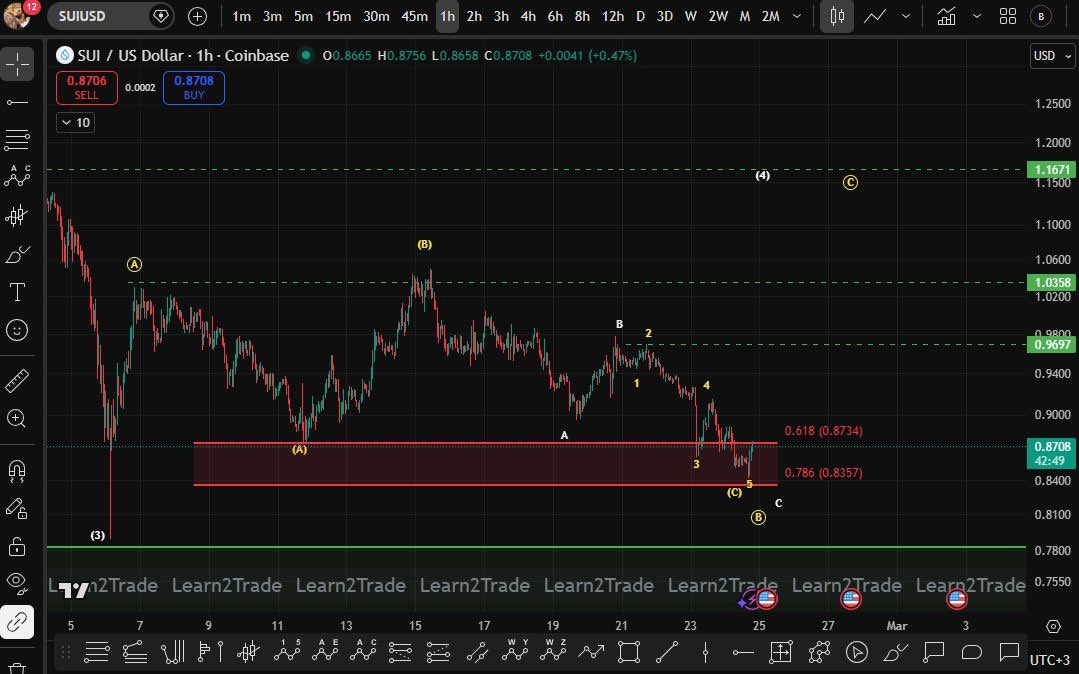Image resolution: width=1079 pixels, height=674 pixels.
Task: Grab favorites toolbar drag handle dots
Action: [66, 651]
